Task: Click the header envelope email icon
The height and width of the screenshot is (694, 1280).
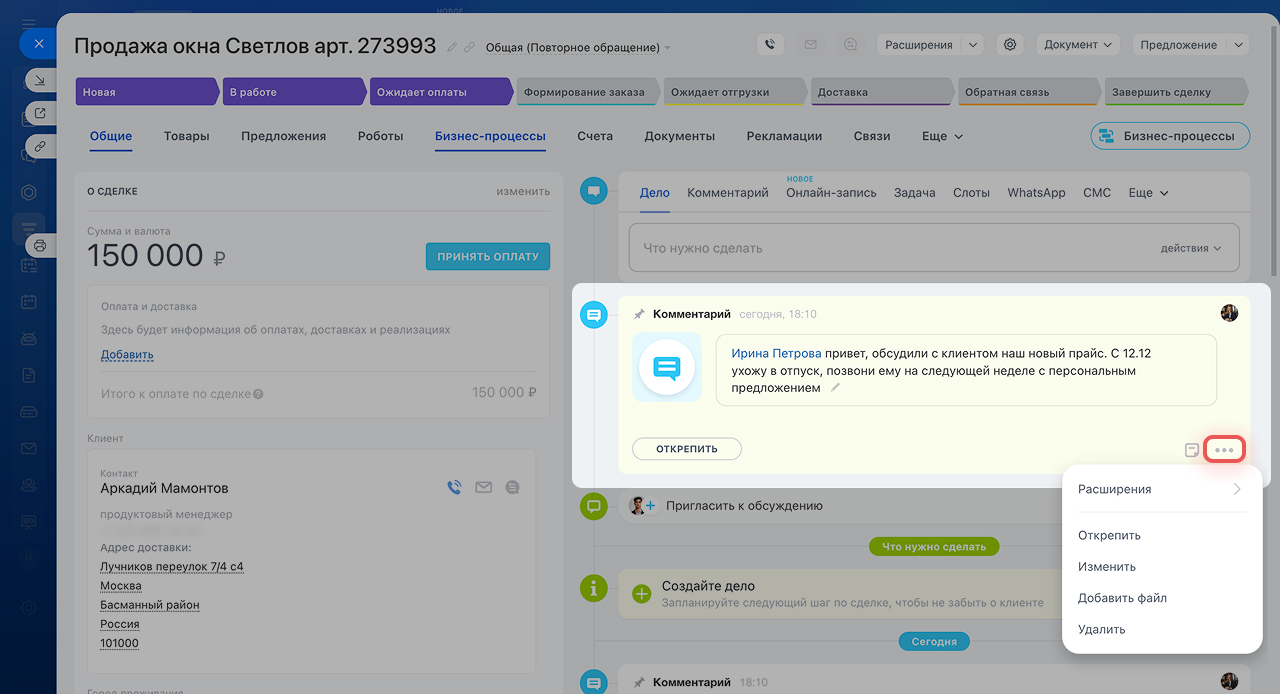Action: coord(810,45)
